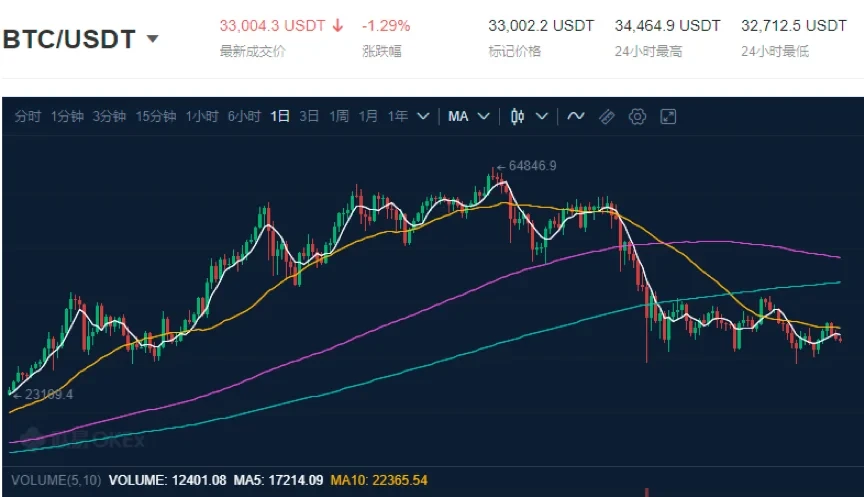
Task: Switch chart to 15分钟 interval
Action: [156, 117]
